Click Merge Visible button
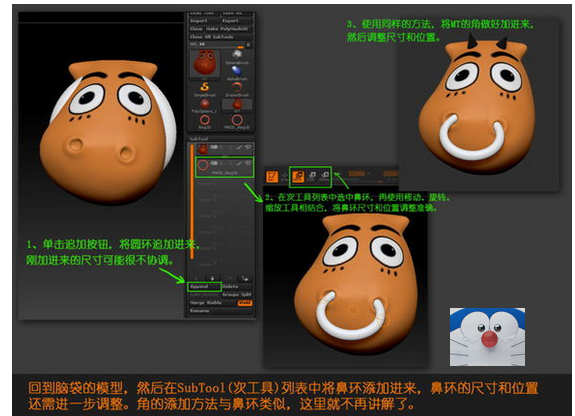The image size is (575, 416). (213, 303)
